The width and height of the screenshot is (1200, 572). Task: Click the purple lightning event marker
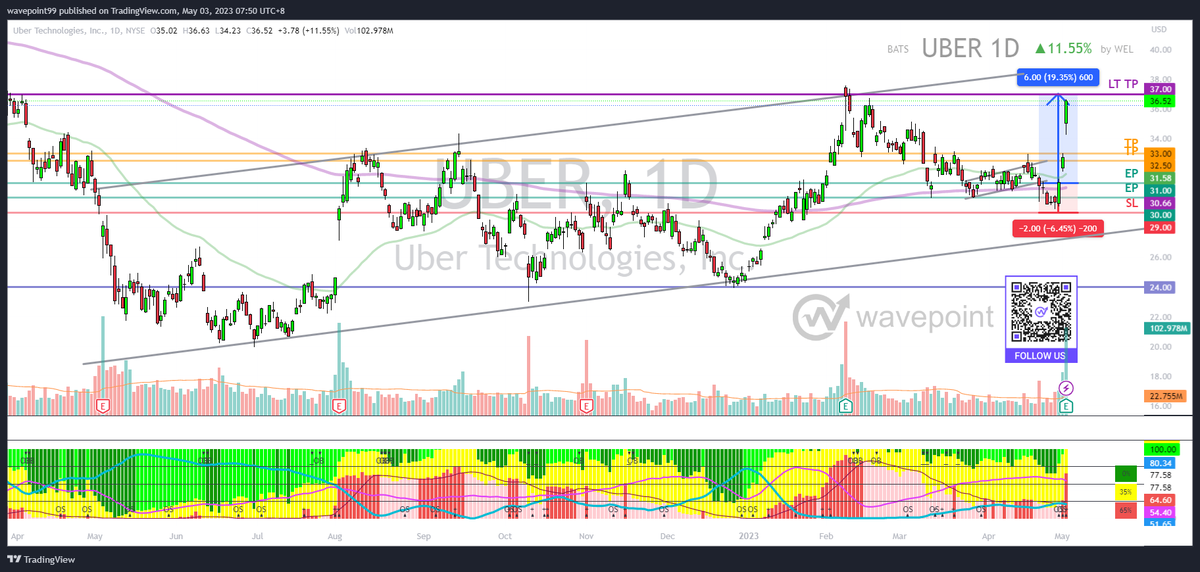[1066, 387]
